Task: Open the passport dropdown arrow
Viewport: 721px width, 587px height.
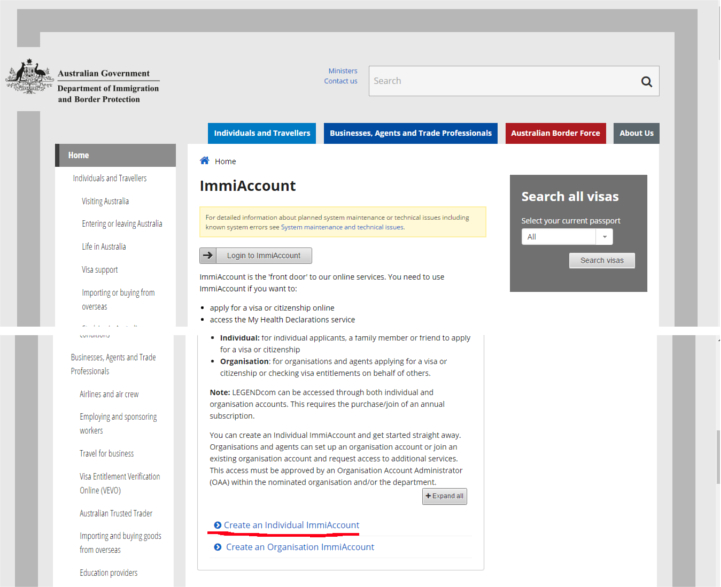Action: pyautogui.click(x=604, y=237)
